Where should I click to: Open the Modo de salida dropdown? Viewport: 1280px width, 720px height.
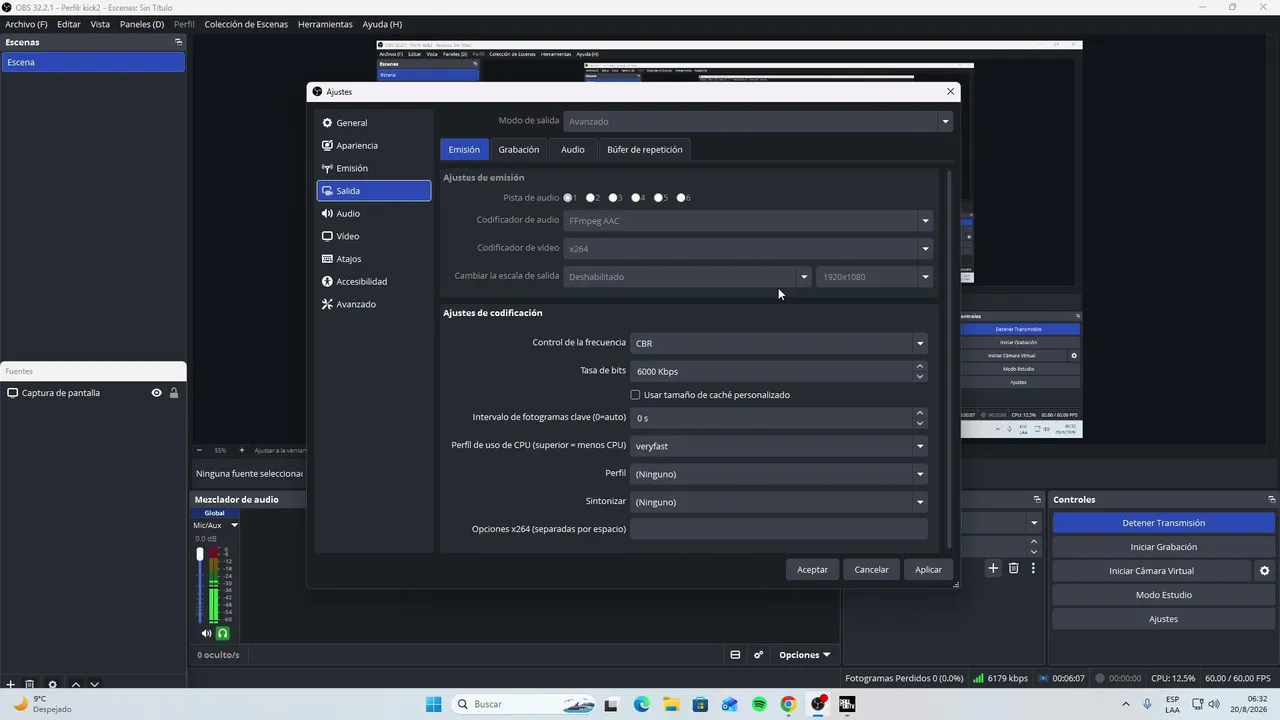[758, 121]
